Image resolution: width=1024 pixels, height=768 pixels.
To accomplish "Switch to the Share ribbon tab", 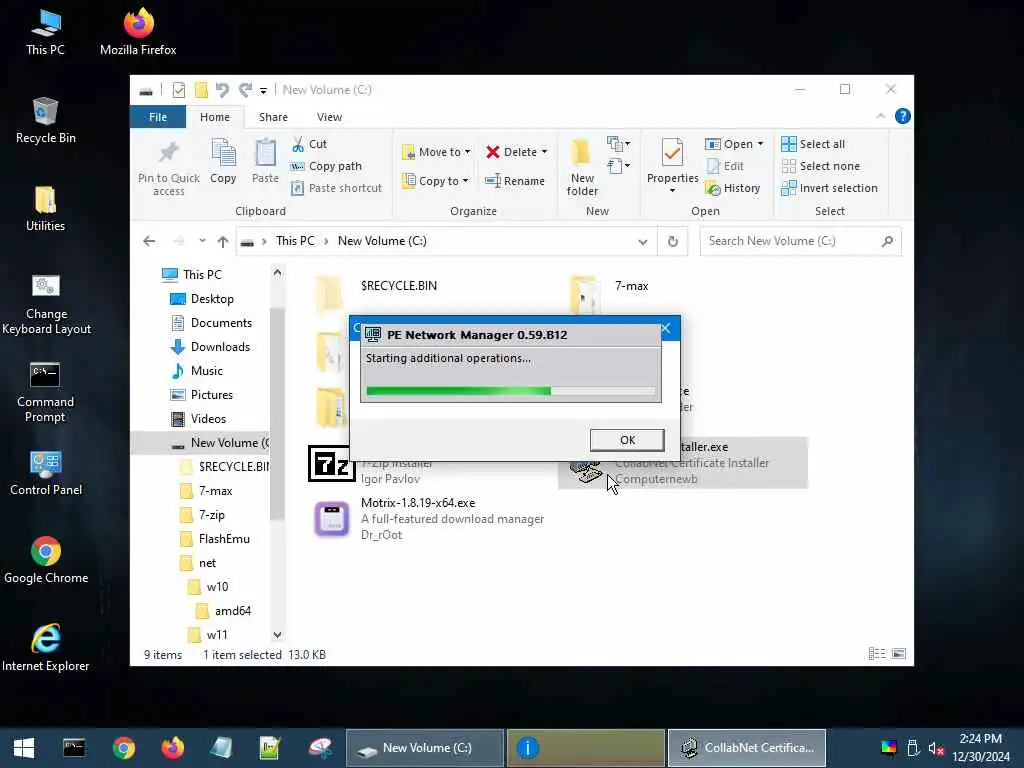I will [273, 117].
